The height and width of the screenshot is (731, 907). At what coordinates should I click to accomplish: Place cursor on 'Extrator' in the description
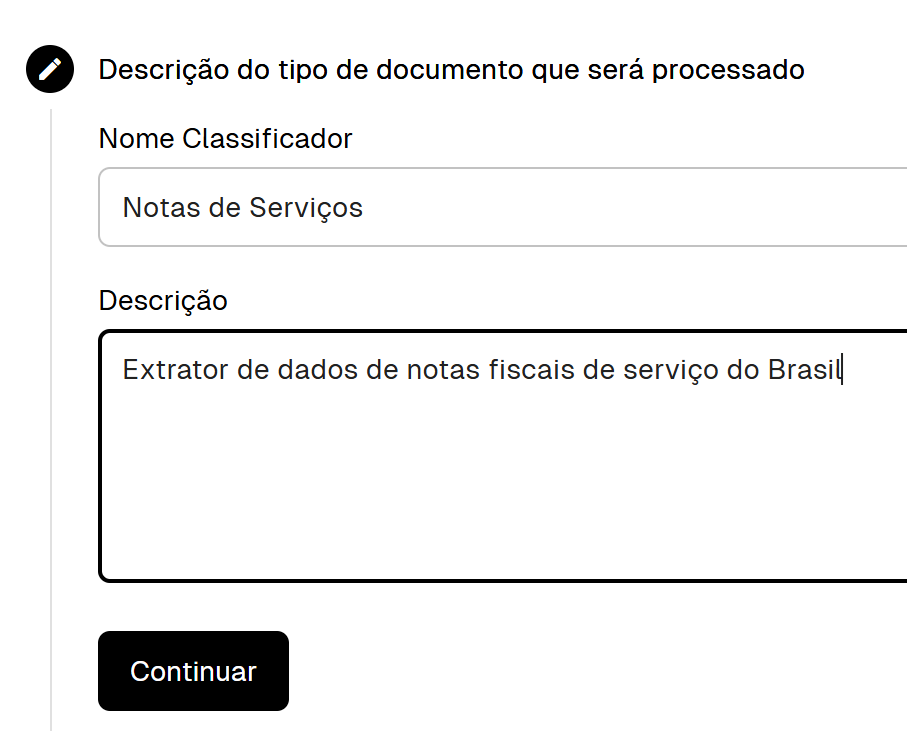coord(175,370)
